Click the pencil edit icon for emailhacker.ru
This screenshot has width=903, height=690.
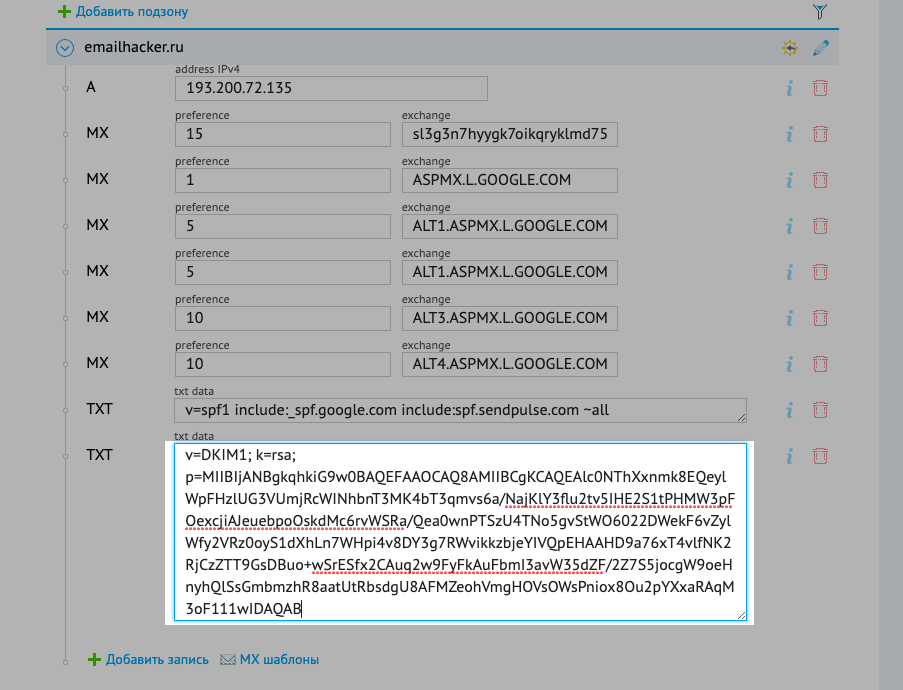(x=821, y=47)
